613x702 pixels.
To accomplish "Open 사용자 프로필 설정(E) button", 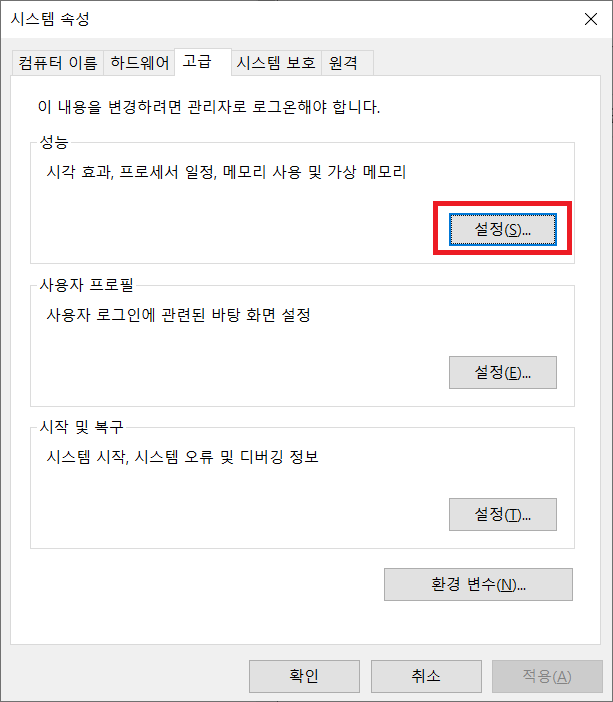I will tap(502, 372).
